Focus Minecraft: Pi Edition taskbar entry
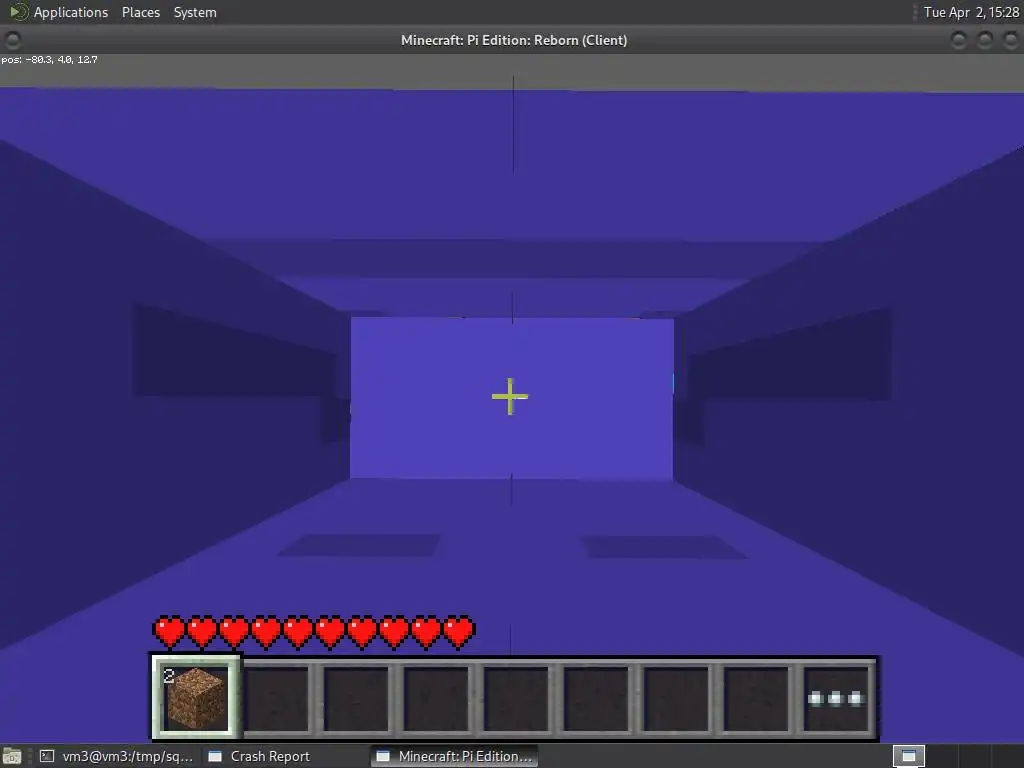The width and height of the screenshot is (1024, 768). (x=455, y=756)
